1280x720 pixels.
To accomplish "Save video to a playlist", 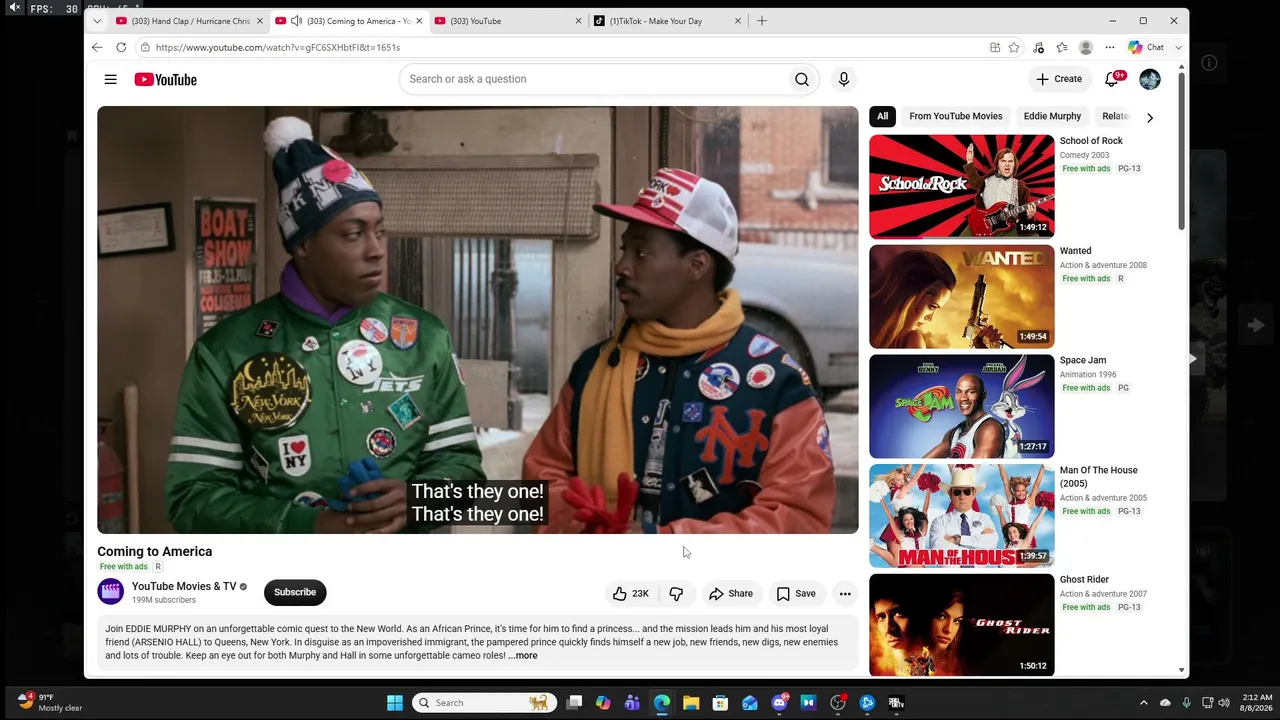I will 796,594.
